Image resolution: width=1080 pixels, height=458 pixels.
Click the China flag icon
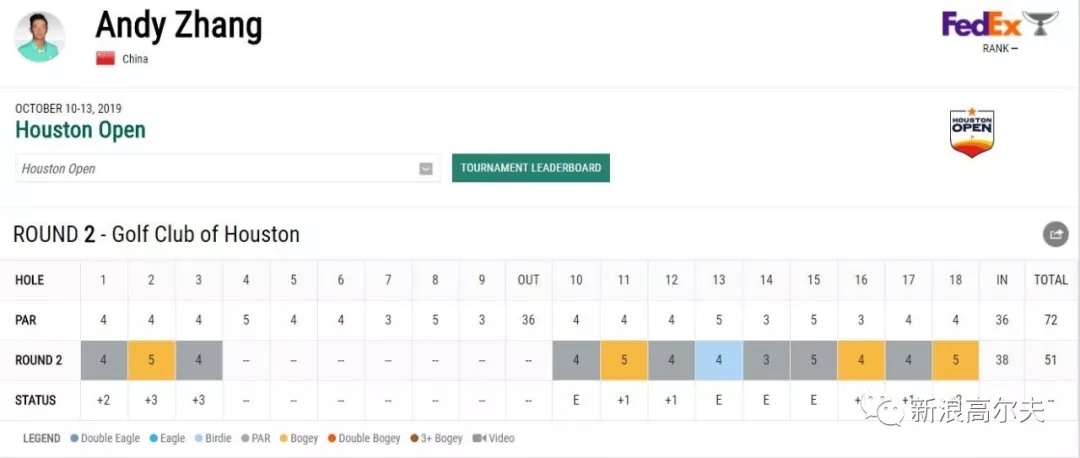click(x=105, y=59)
